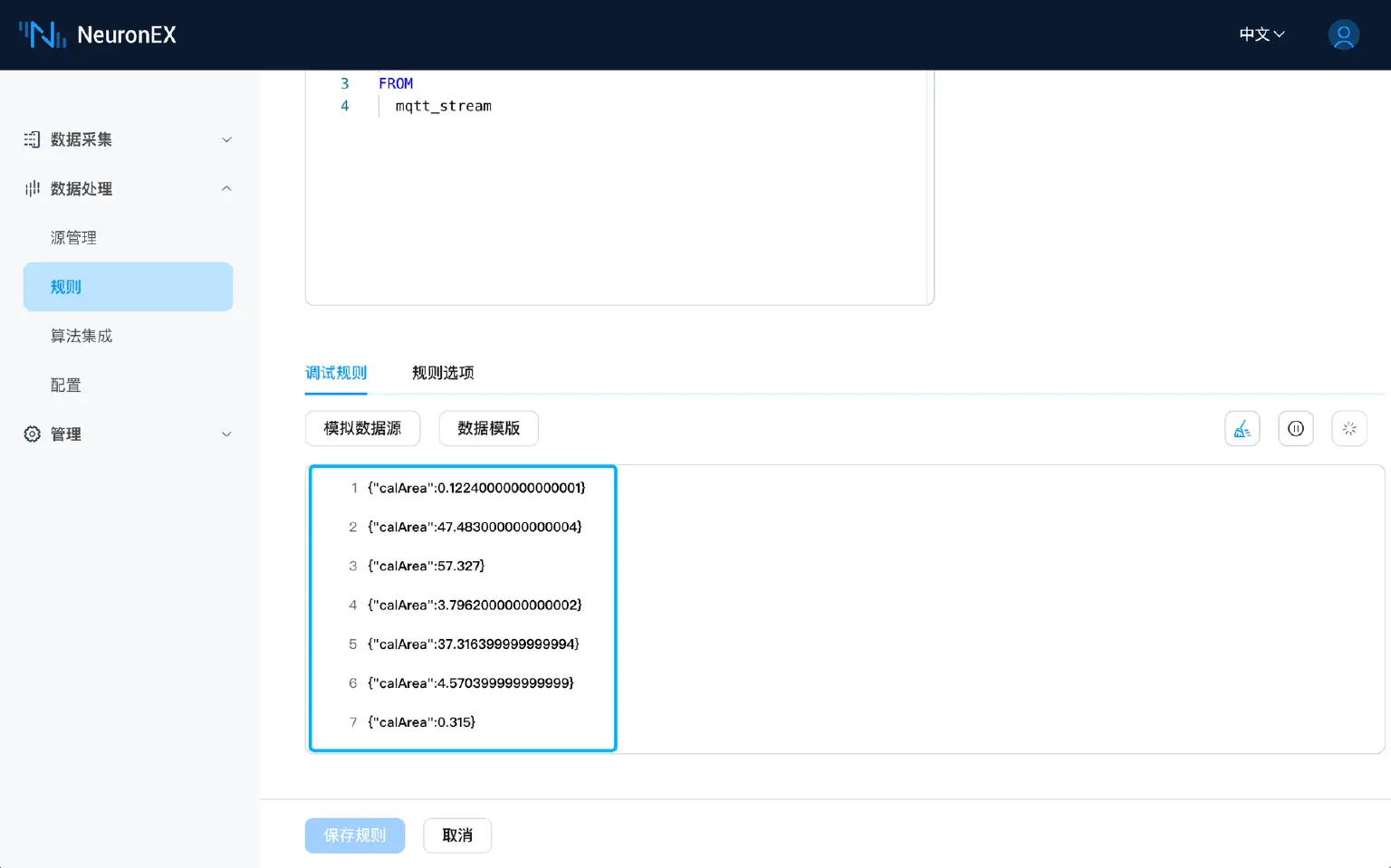Open the 配置 sidebar entry
The width and height of the screenshot is (1391, 868).
(65, 384)
